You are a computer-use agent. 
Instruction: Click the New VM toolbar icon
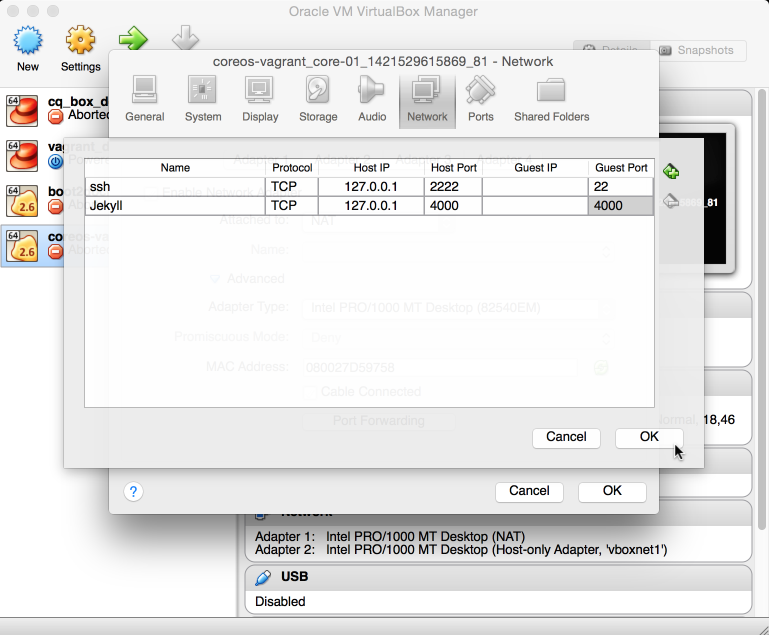tap(28, 48)
